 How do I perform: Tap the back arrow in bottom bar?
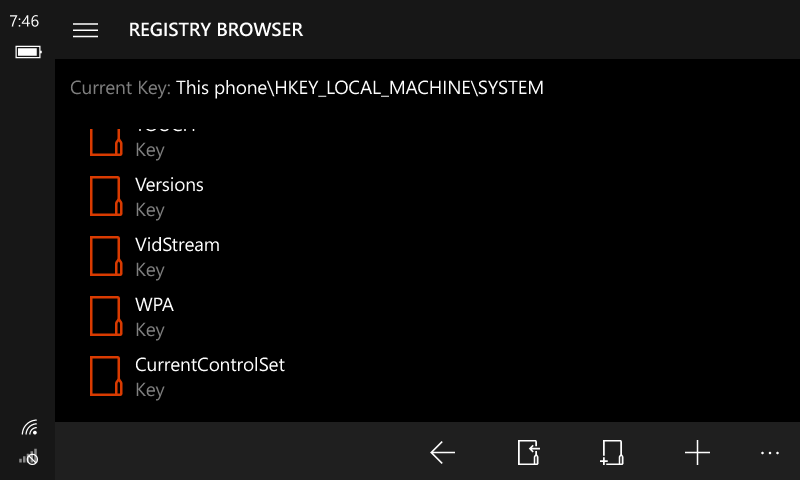coord(443,453)
